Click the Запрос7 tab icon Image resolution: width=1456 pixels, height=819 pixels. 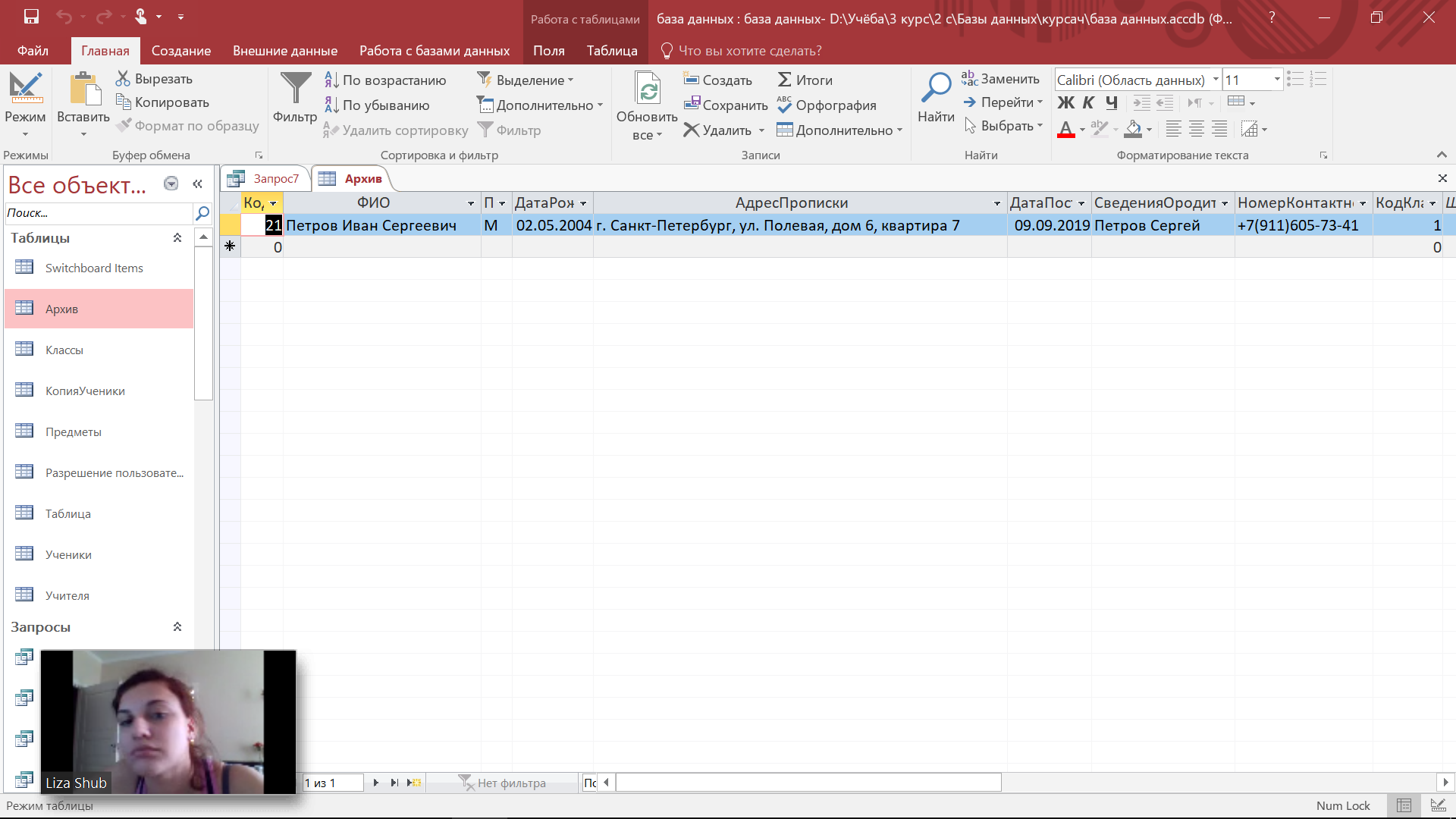click(x=236, y=179)
